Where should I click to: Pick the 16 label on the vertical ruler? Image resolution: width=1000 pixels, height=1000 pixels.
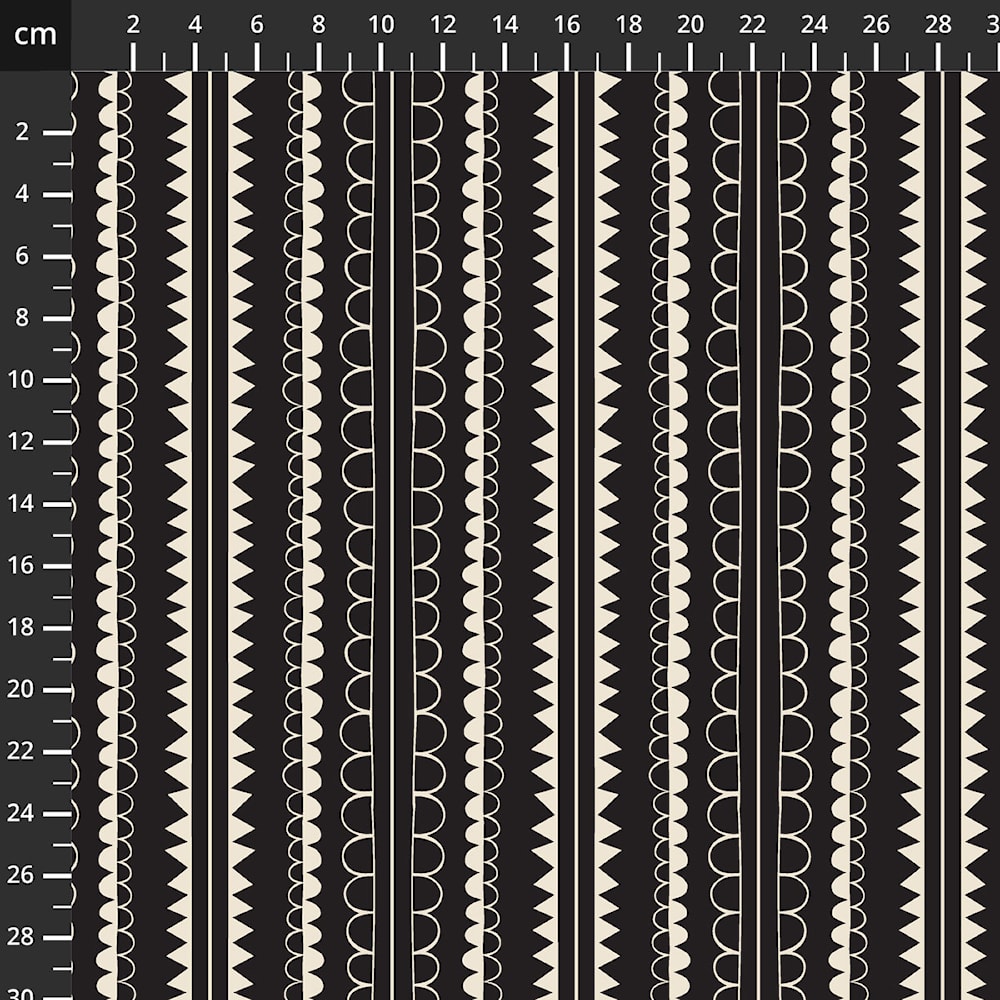tap(20, 565)
